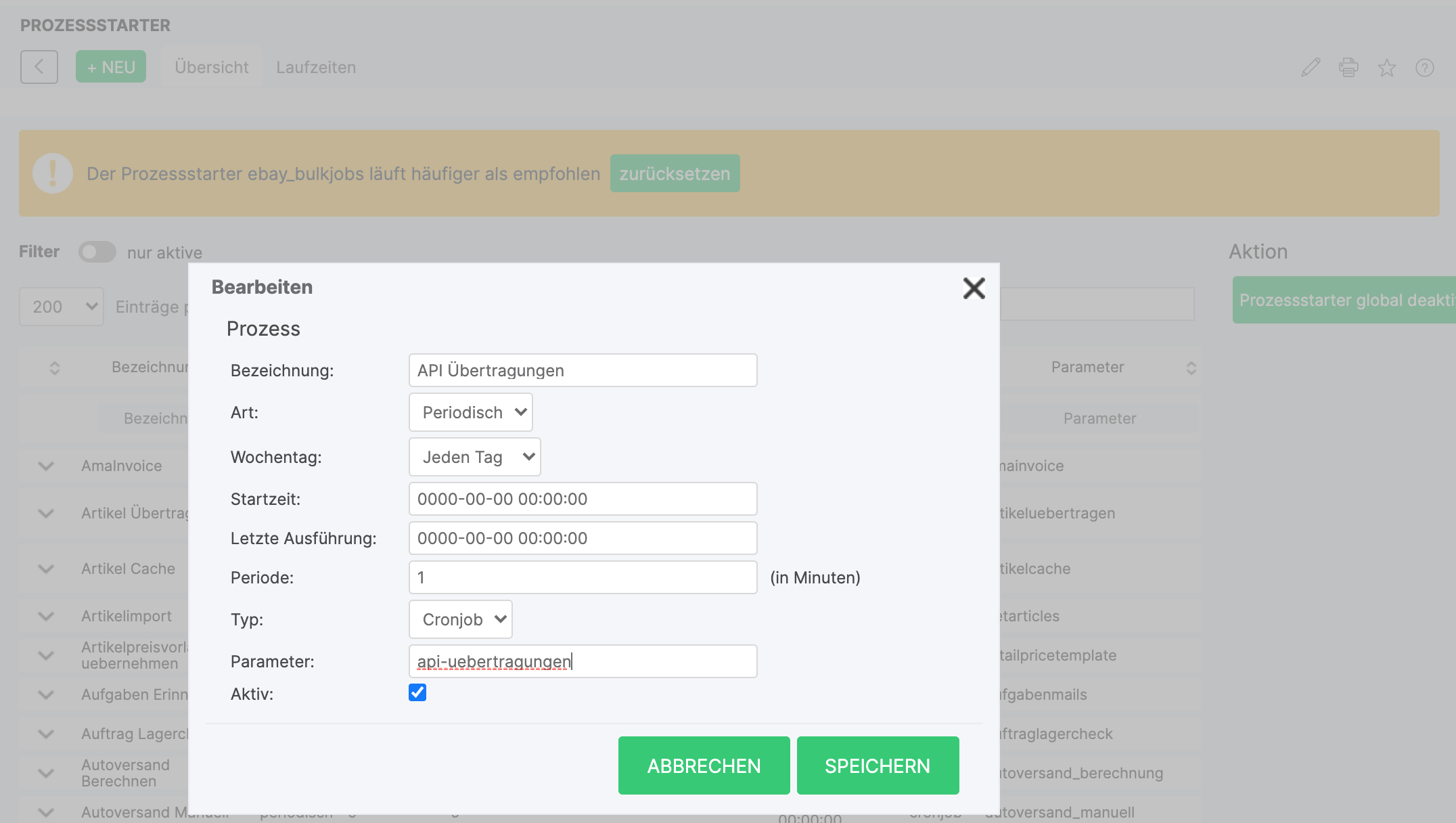This screenshot has width=1456, height=823.
Task: Click the ABBRECHEN button
Action: [704, 765]
